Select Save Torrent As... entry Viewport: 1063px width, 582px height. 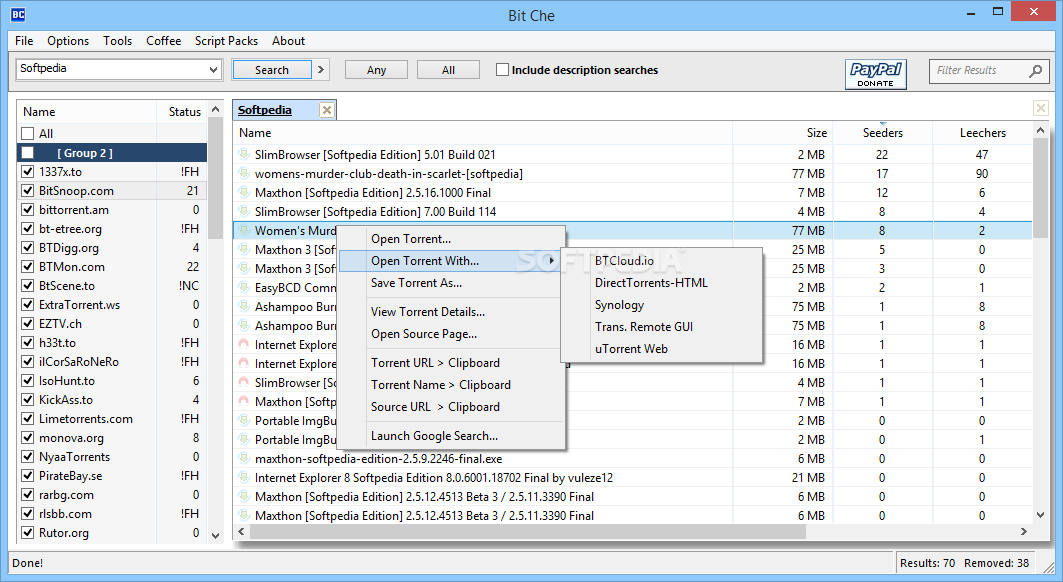(x=451, y=283)
